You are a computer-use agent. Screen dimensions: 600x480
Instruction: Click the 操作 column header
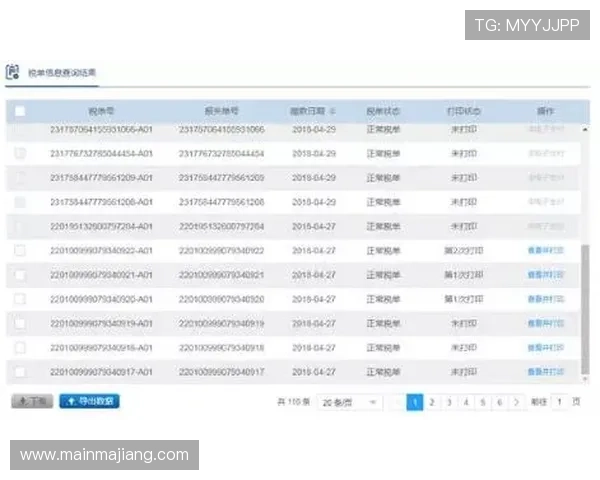click(546, 111)
